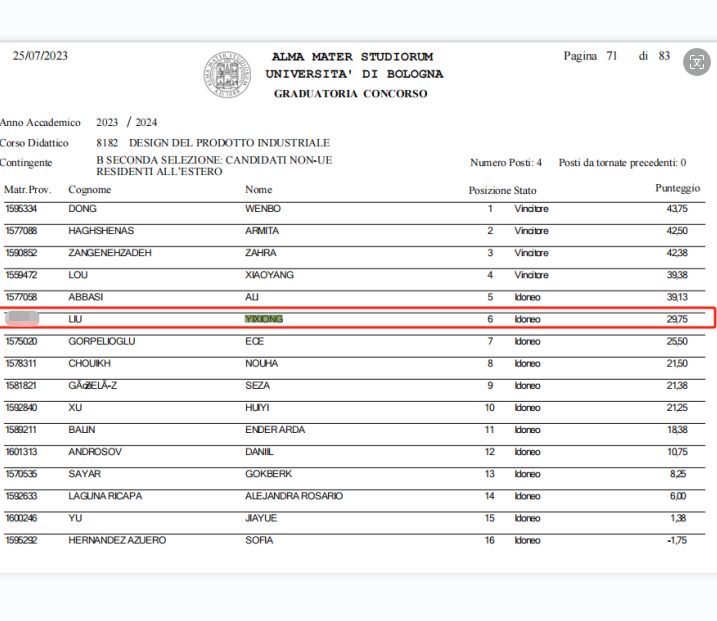Viewport: 717px width, 621px height.
Task: Select surname DONG in first row
Action: click(x=82, y=209)
